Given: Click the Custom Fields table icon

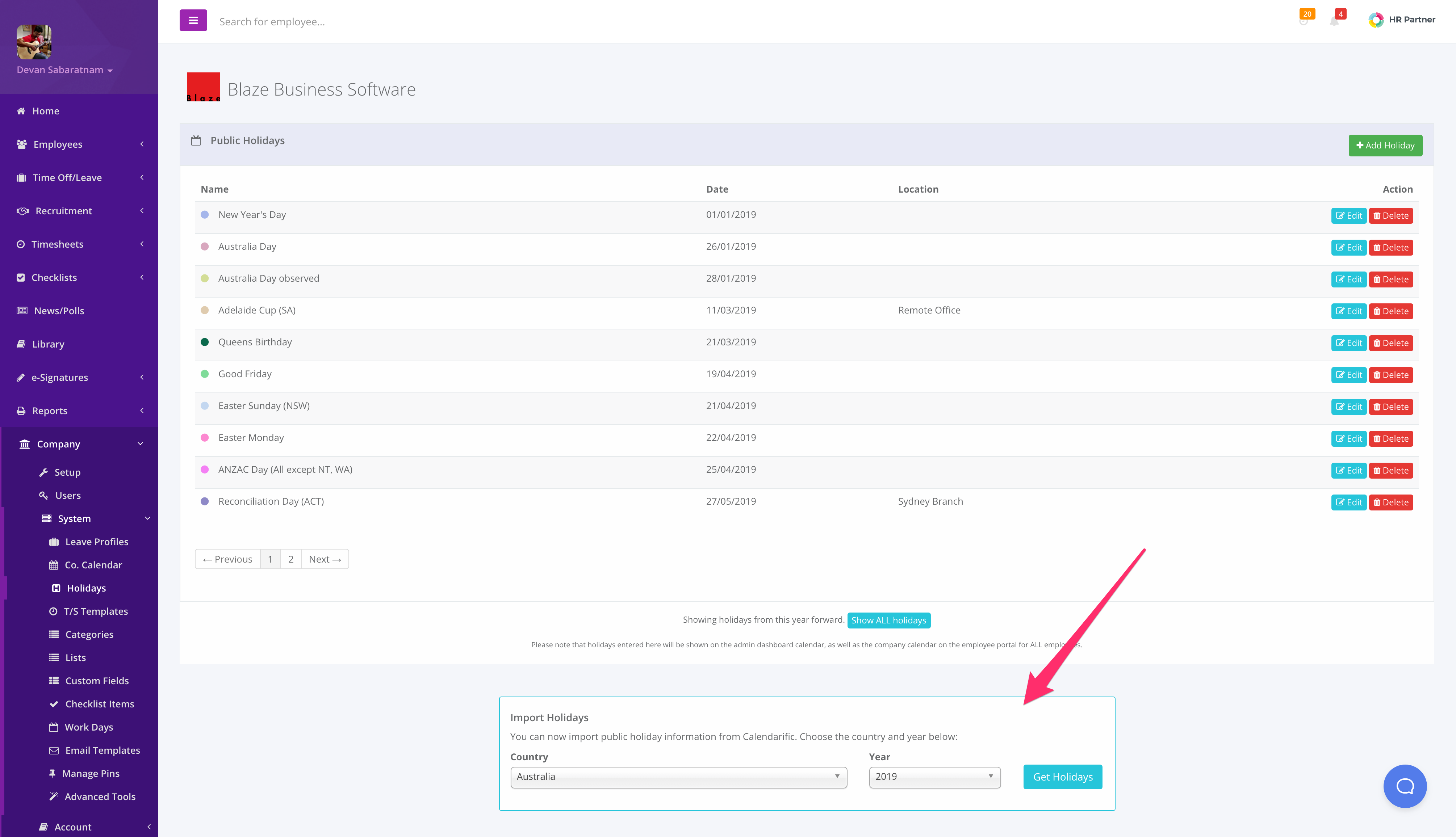Looking at the screenshot, I should coord(54,681).
